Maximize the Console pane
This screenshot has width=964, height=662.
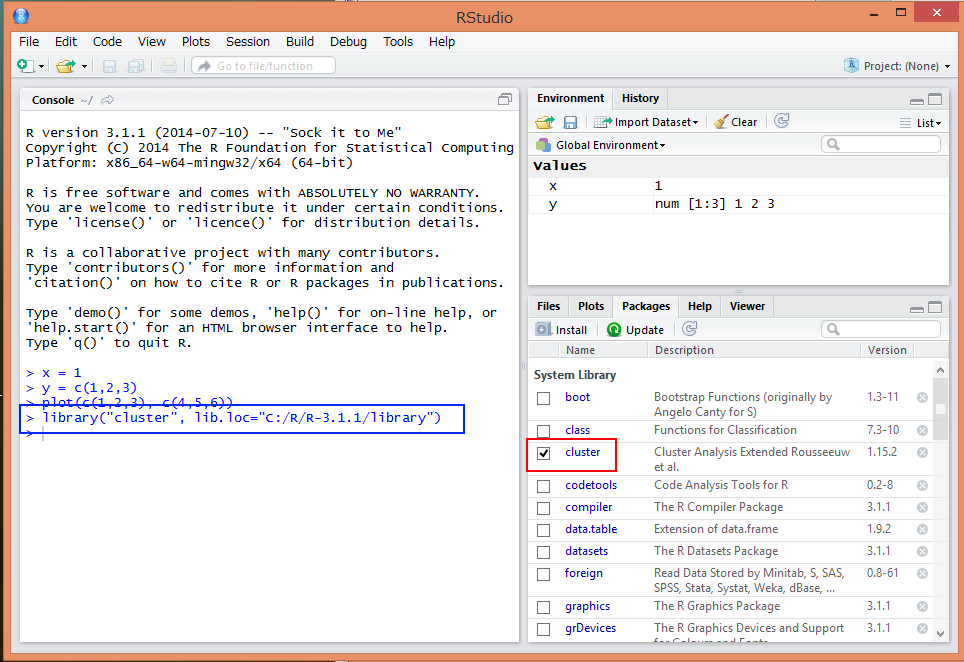point(505,100)
